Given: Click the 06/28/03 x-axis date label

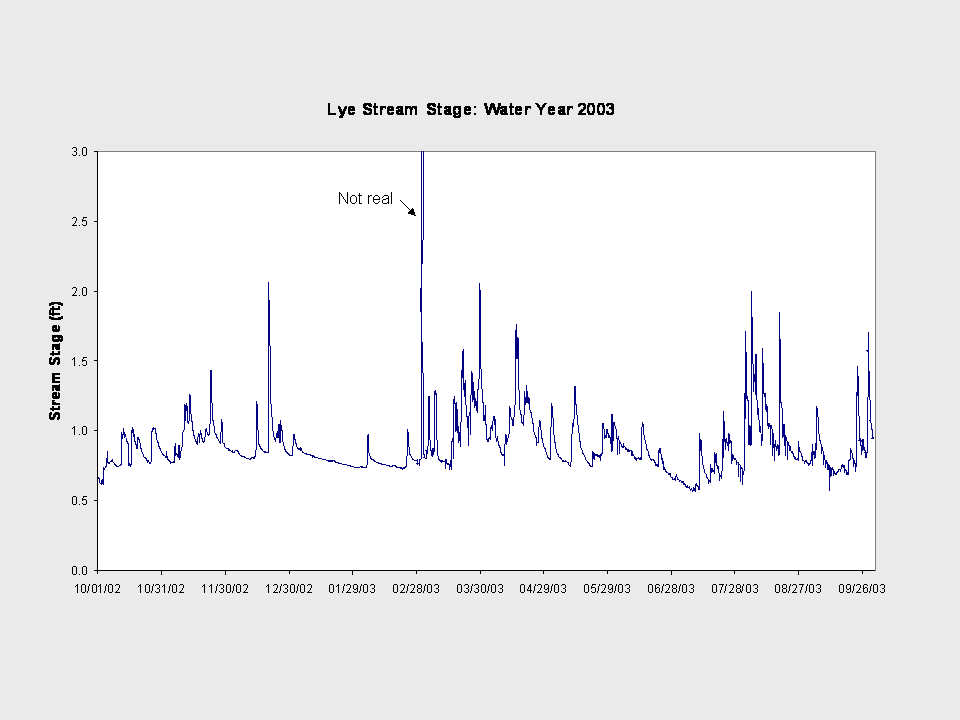Looking at the screenshot, I should 671,588.
